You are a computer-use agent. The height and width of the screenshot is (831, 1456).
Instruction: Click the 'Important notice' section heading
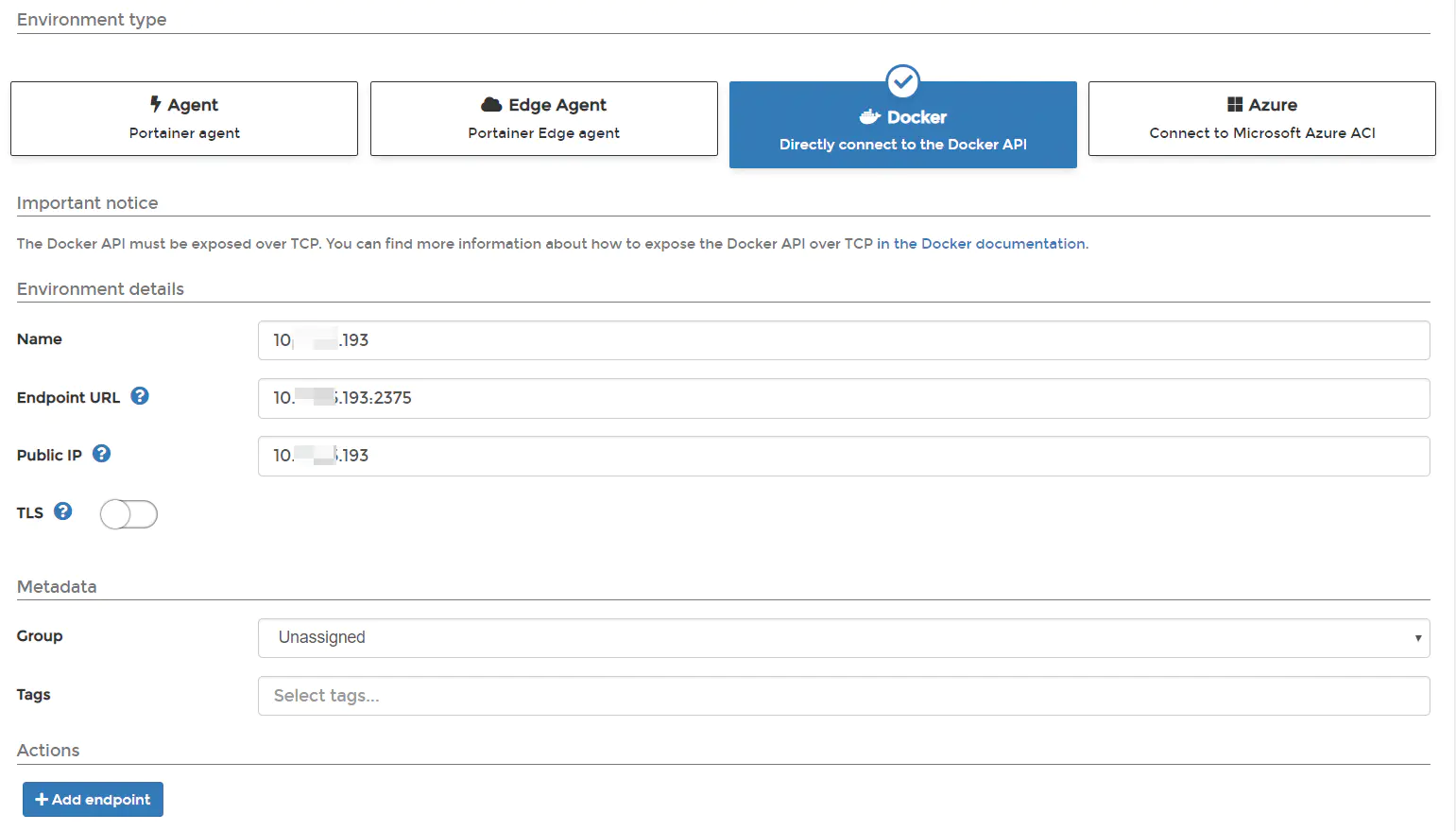click(87, 203)
